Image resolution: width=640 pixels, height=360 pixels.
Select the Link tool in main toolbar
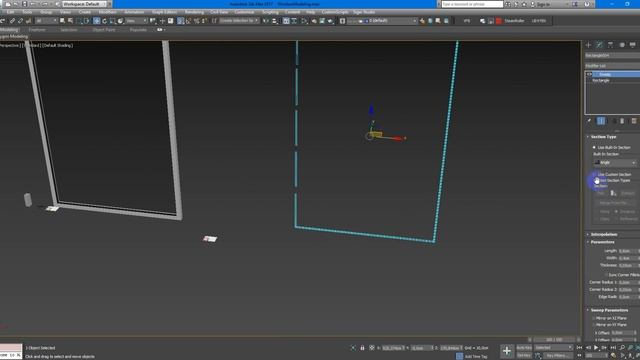click(x=12, y=21)
